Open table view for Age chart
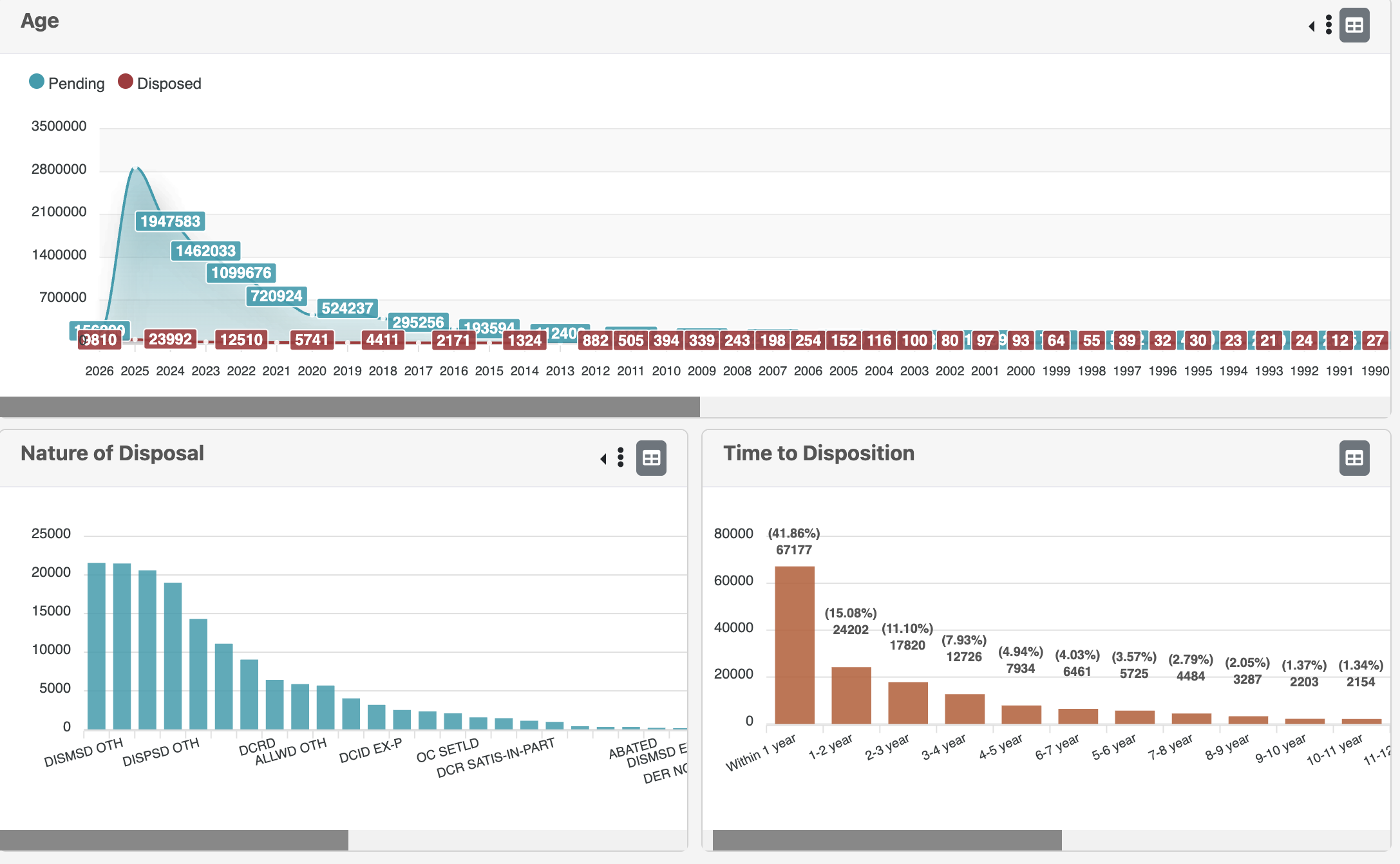The height and width of the screenshot is (864, 1400). pyautogui.click(x=1354, y=26)
